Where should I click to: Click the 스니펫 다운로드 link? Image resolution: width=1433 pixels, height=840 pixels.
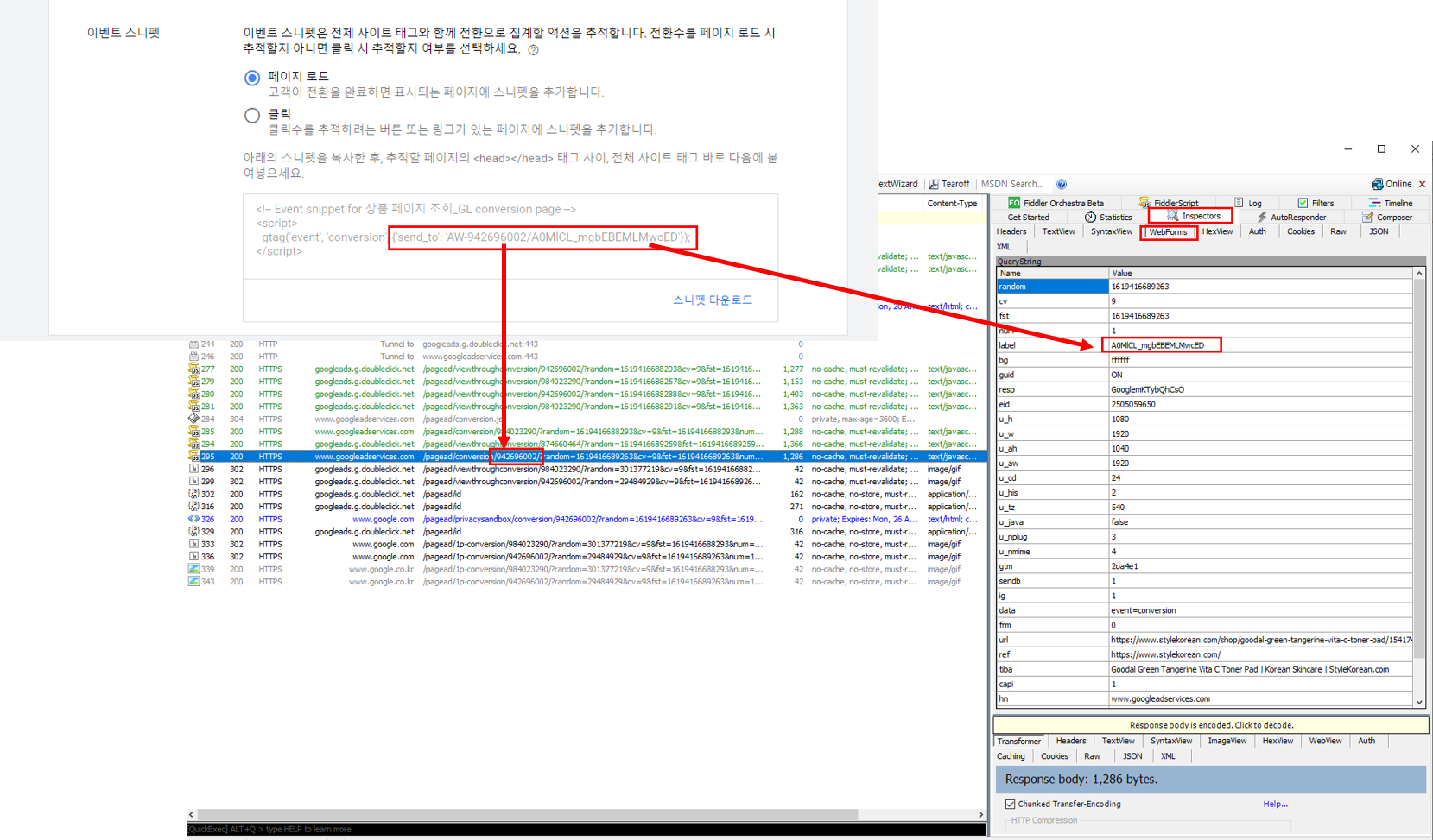[x=712, y=300]
